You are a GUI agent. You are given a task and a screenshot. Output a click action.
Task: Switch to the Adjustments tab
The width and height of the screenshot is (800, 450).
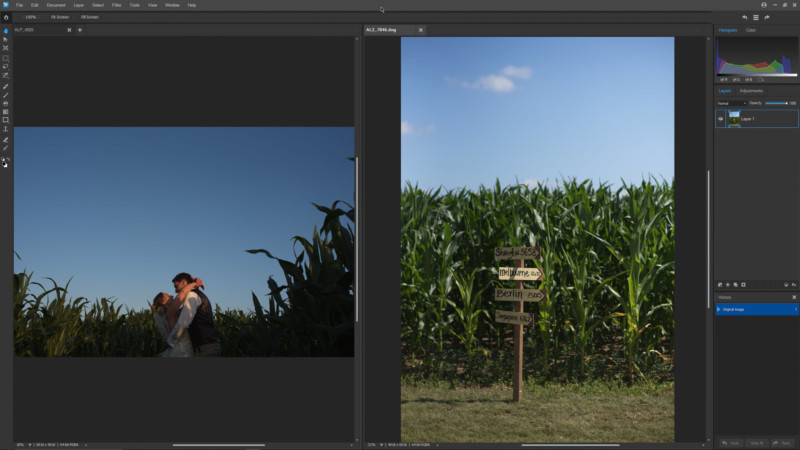coord(751,91)
